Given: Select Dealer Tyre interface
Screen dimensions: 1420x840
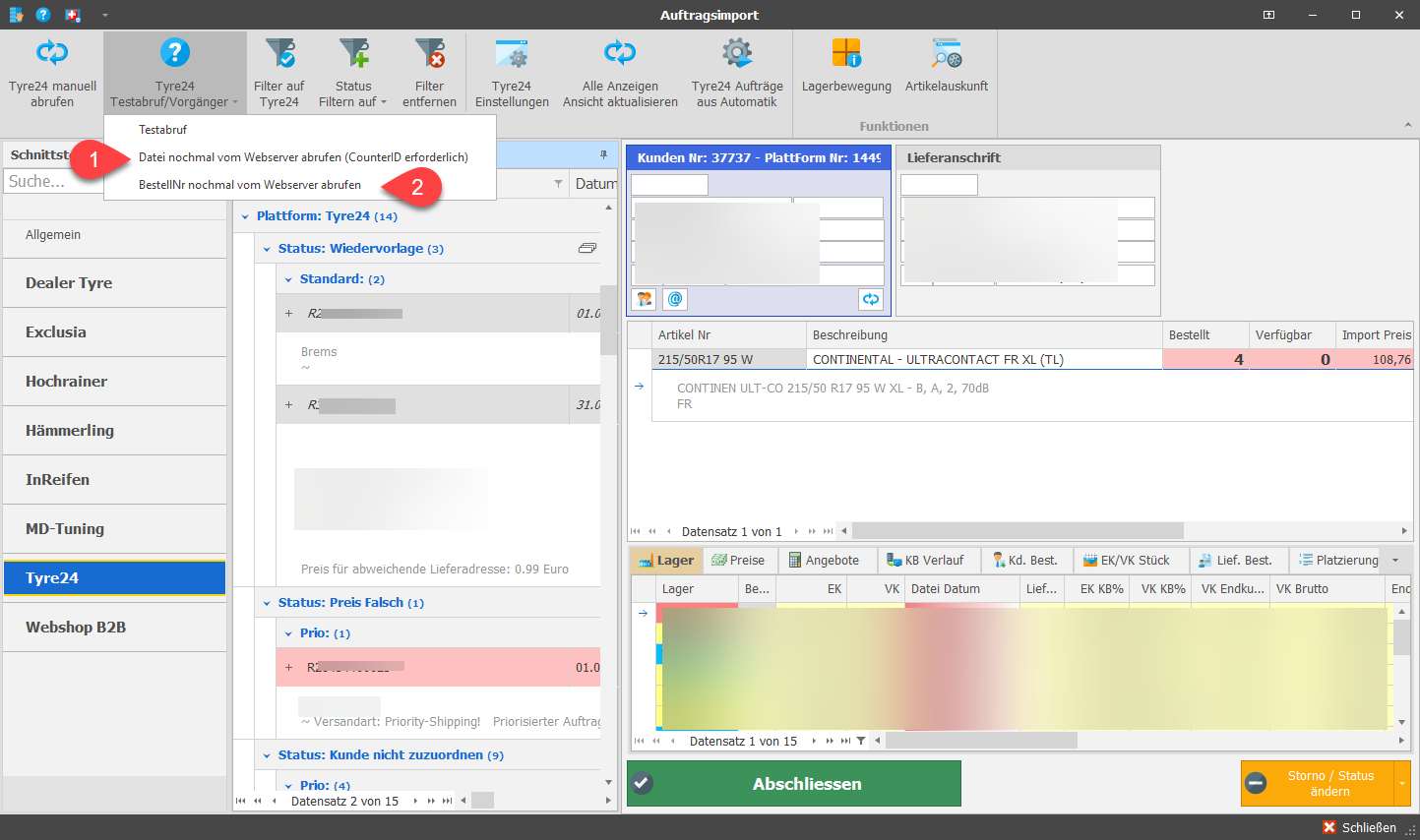Looking at the screenshot, I should click(114, 283).
